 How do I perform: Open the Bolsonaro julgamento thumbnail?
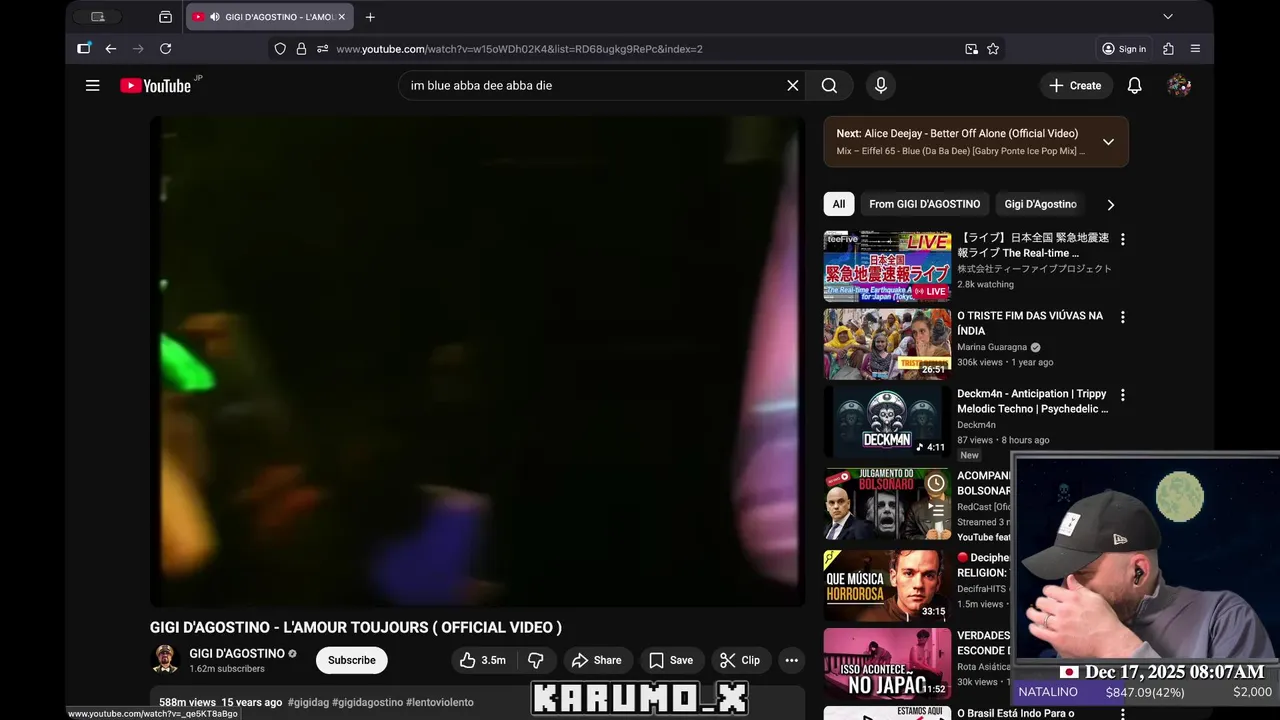[x=887, y=504]
